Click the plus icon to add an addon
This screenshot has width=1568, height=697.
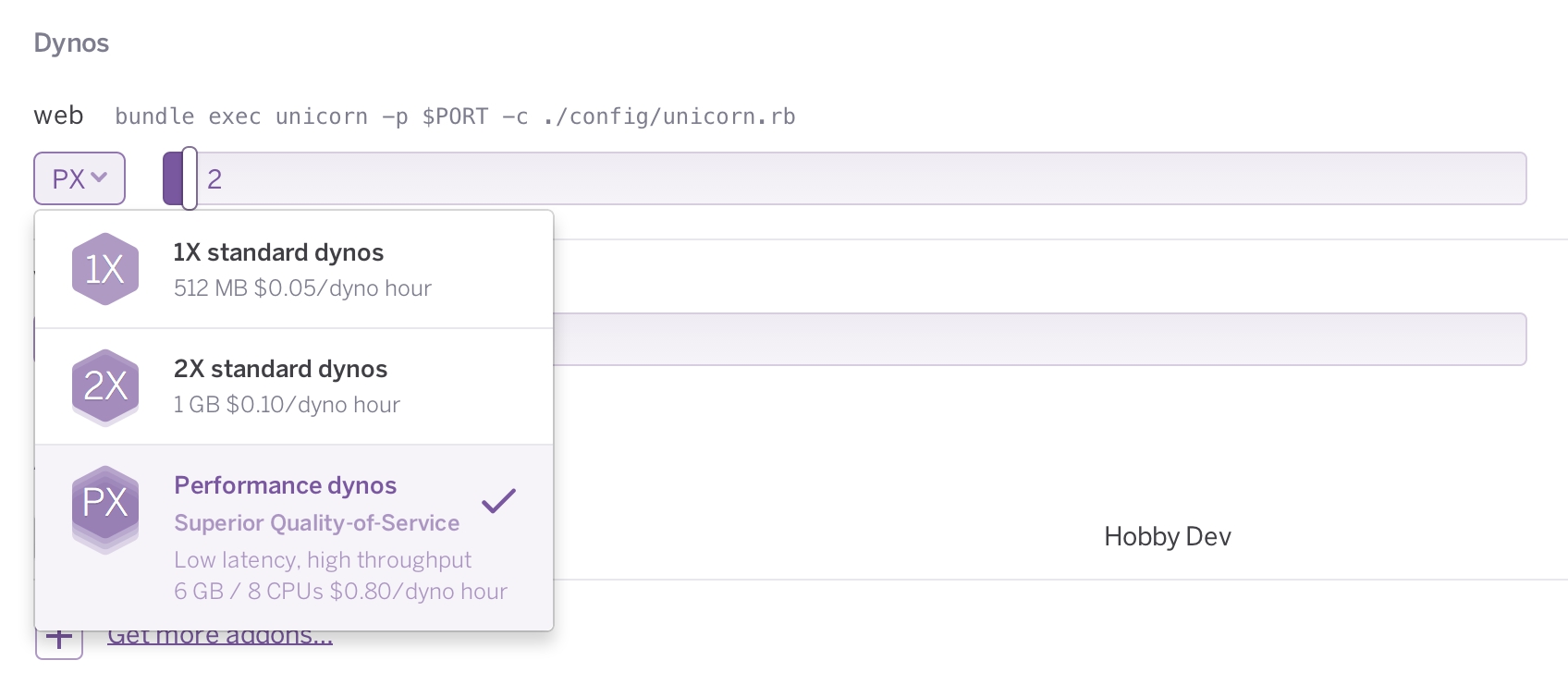click(59, 636)
